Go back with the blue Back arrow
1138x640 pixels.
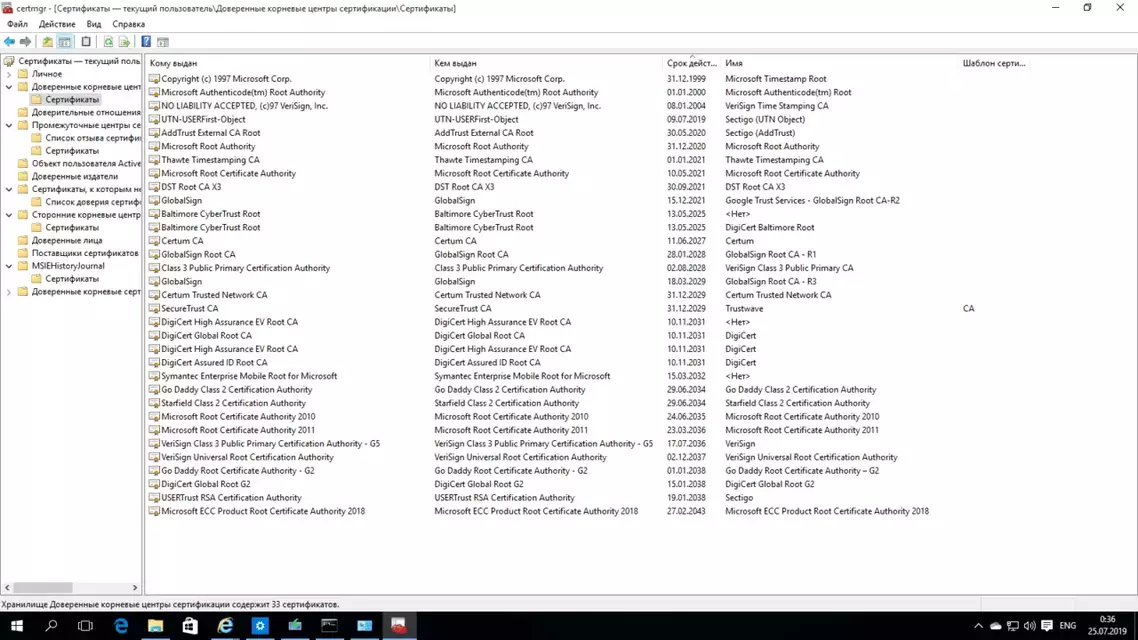click(x=9, y=42)
